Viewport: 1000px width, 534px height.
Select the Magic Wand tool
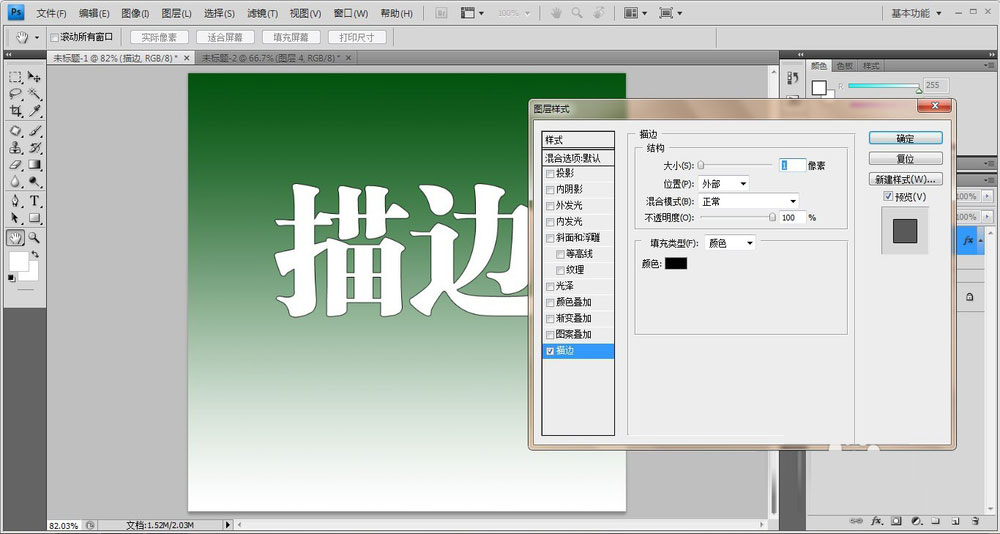click(34, 94)
